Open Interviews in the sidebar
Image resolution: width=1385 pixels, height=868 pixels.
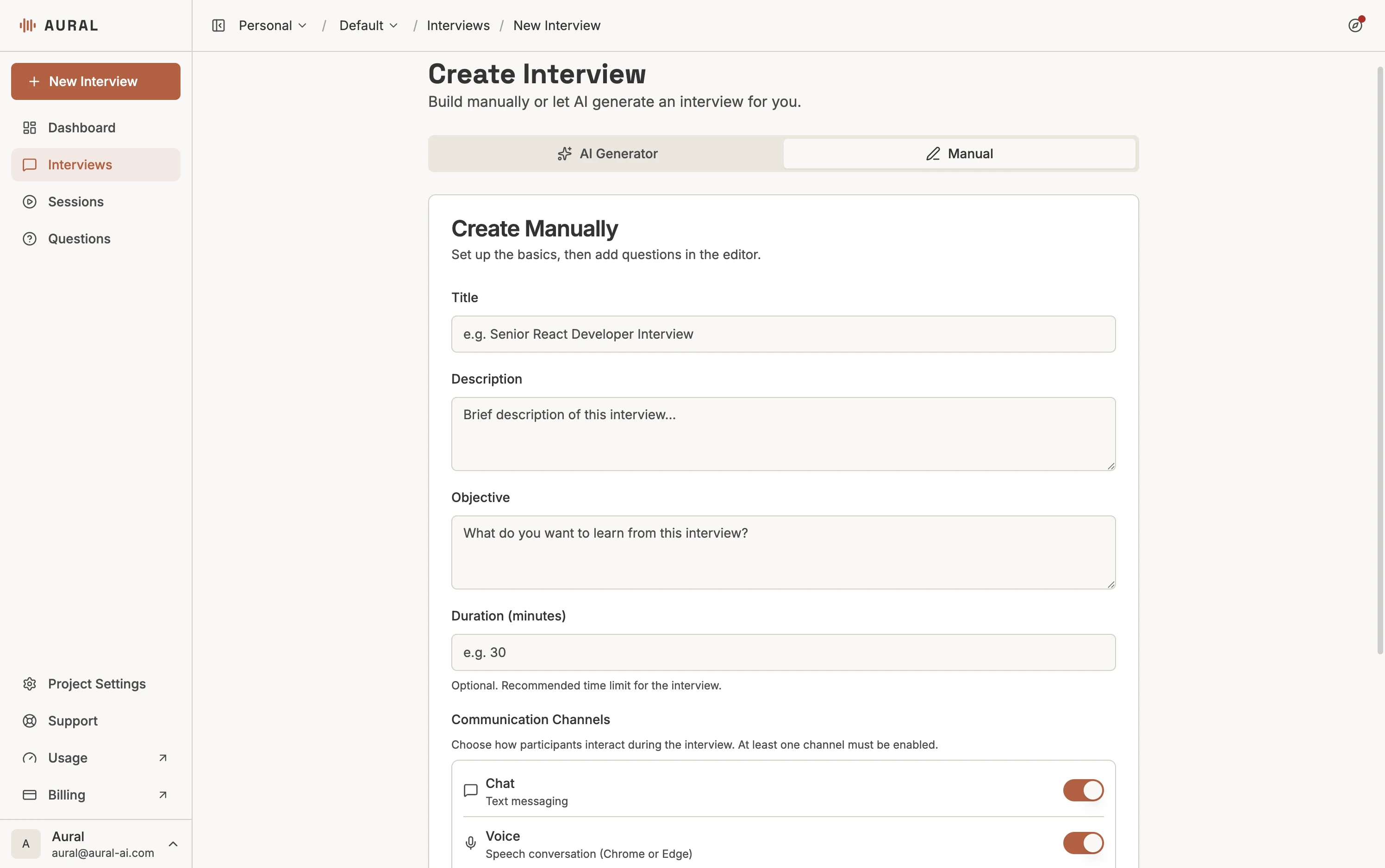[95, 165]
